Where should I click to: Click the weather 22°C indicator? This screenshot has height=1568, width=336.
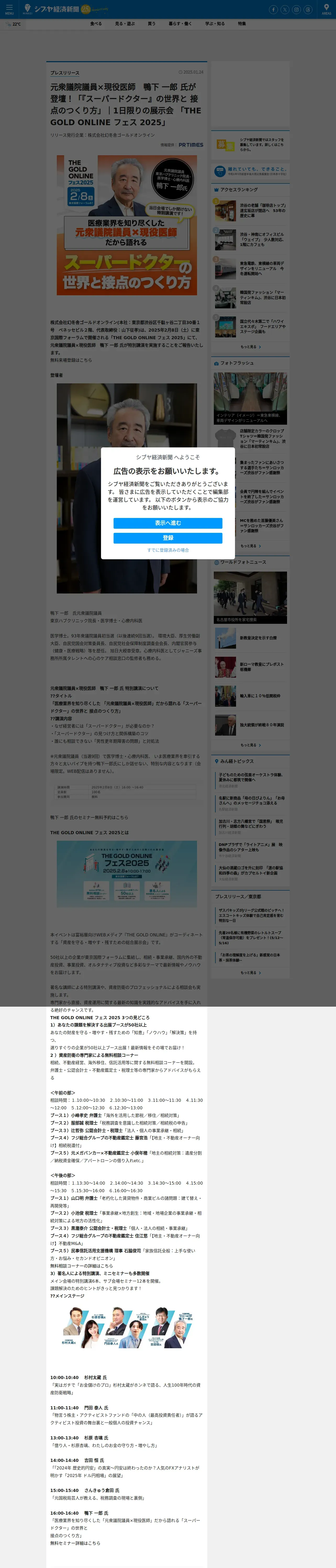tap(13, 24)
